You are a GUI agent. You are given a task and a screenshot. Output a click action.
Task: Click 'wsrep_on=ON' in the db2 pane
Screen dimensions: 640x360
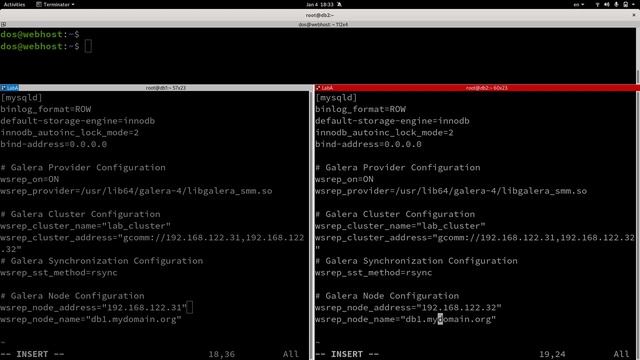pyautogui.click(x=344, y=179)
